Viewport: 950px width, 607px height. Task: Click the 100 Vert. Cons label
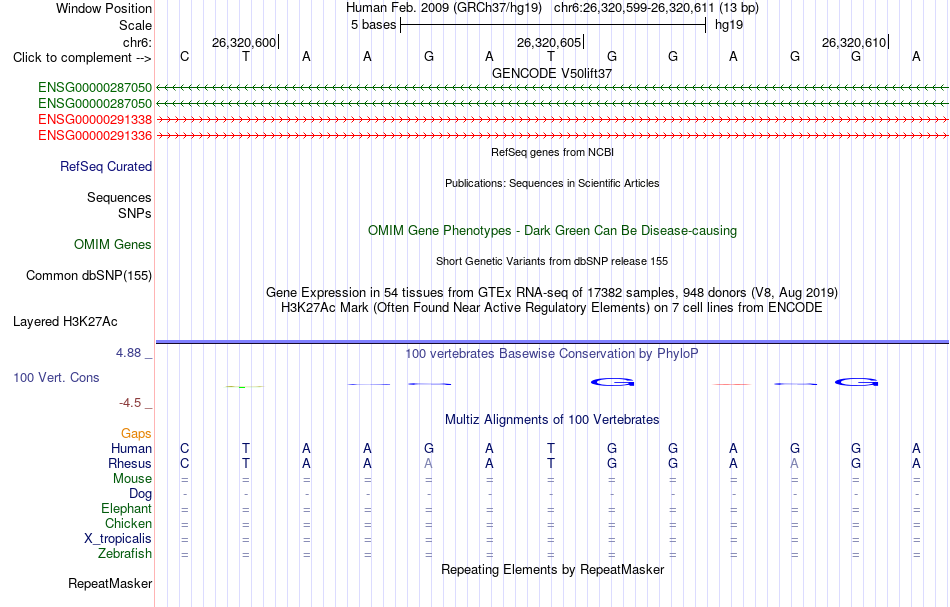pos(56,377)
